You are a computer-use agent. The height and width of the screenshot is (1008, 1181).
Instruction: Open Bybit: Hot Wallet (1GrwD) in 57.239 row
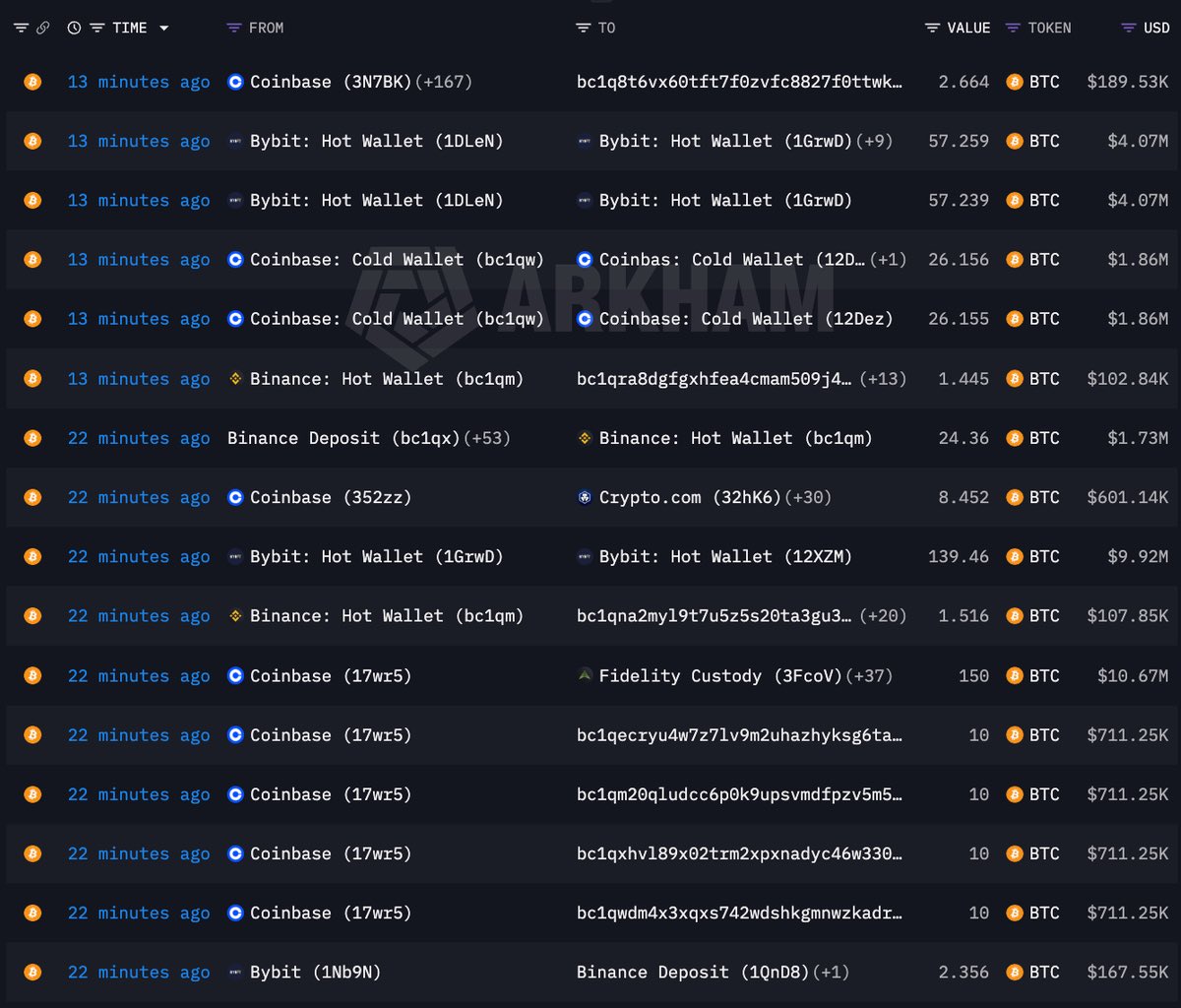pos(725,200)
